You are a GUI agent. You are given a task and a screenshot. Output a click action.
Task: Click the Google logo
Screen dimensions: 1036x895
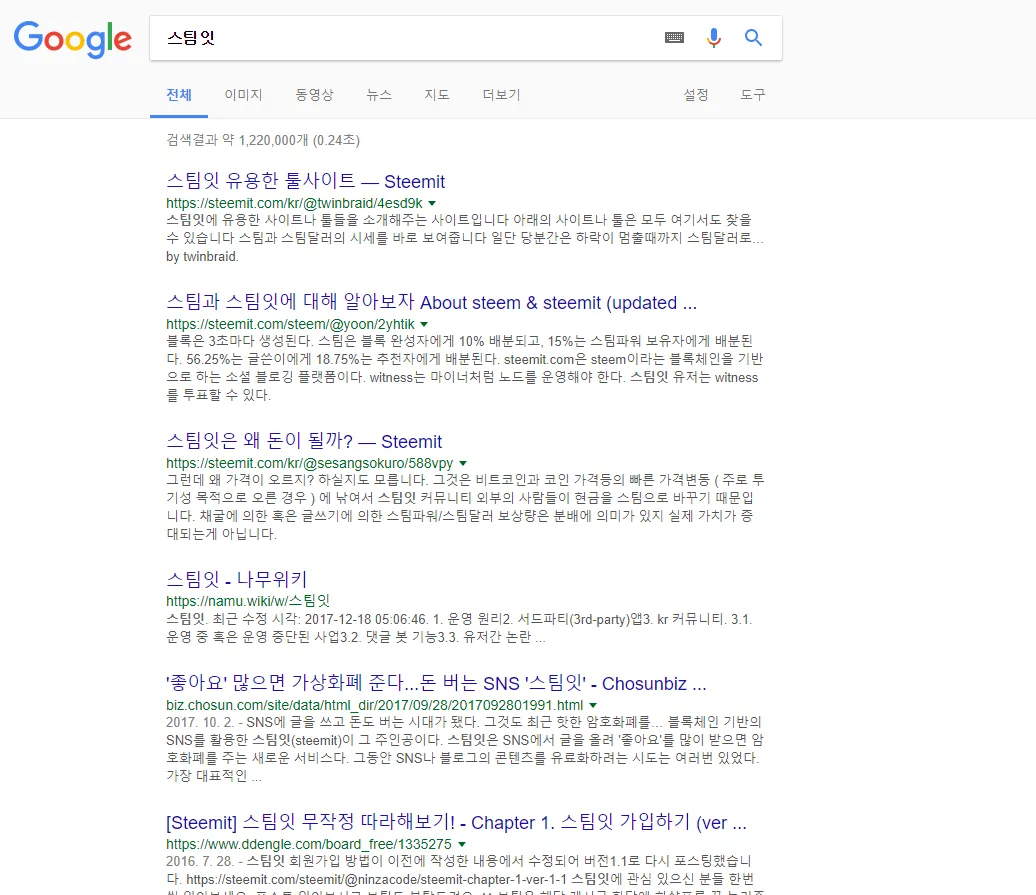[73, 39]
